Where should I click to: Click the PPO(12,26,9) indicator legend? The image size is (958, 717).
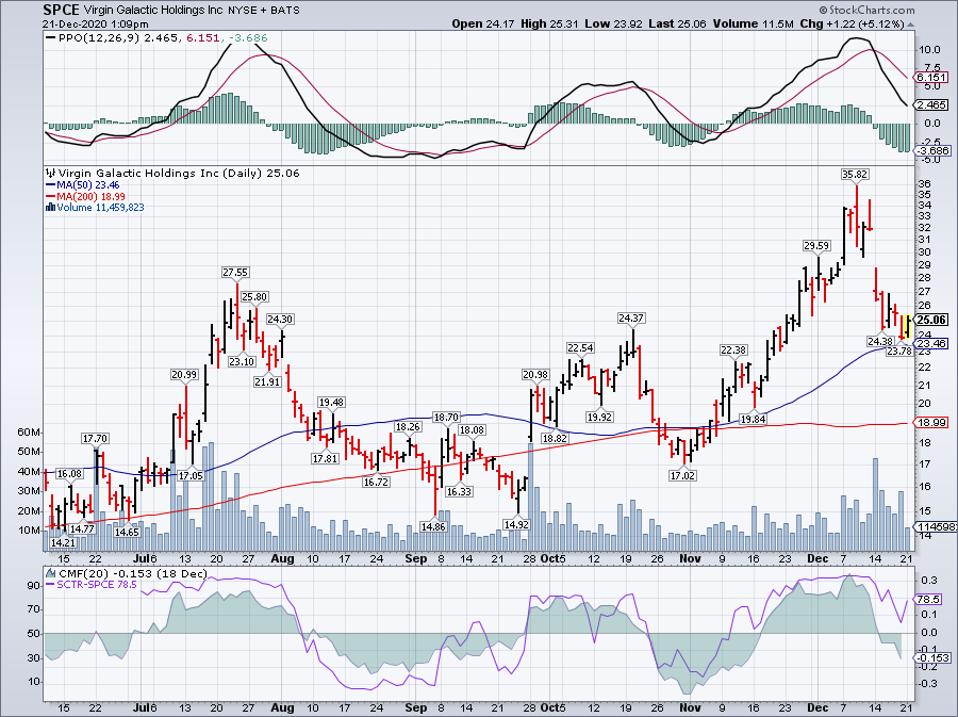[x=157, y=38]
